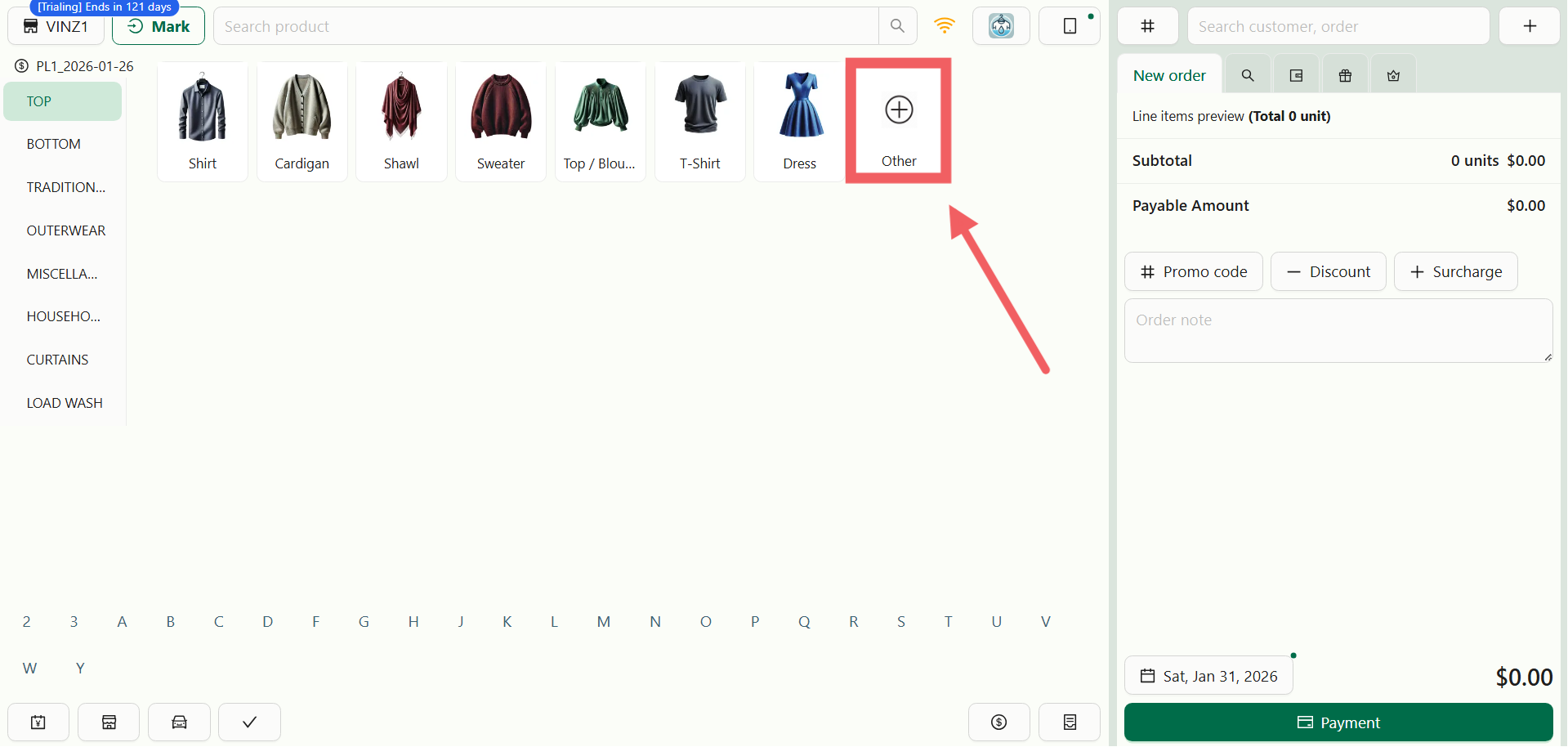The height and width of the screenshot is (747, 1568).
Task: Click the tablet device icon button
Action: coord(1070,26)
